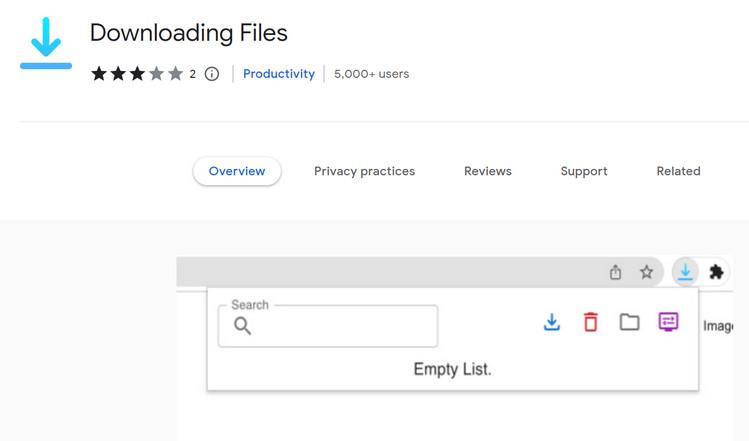Click the download extension icon in the toolbar
Screen dimensions: 749x441
point(685,271)
